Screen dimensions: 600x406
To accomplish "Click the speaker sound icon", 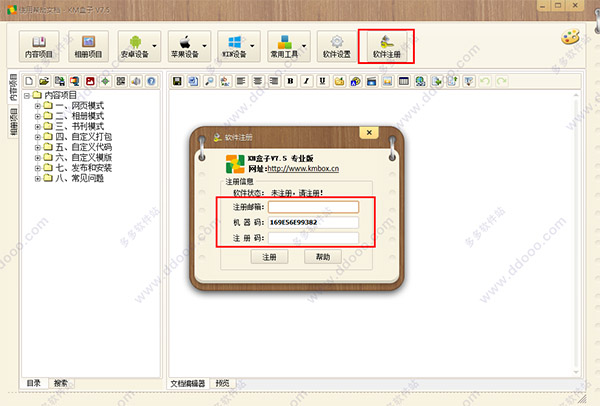I will tap(136, 81).
